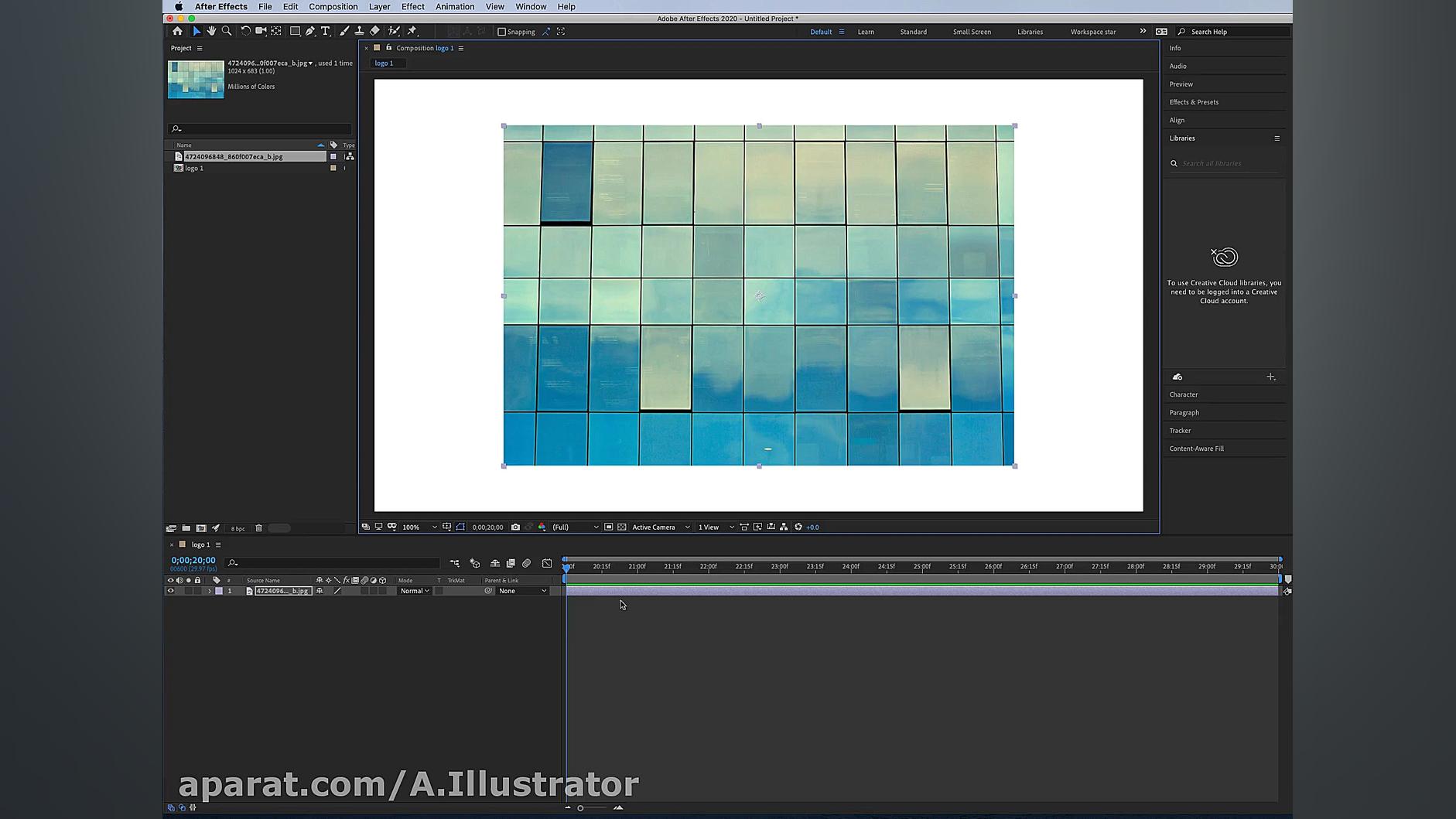This screenshot has width=1456, height=819.
Task: Click the new folder icon in Project panel
Action: (x=186, y=528)
